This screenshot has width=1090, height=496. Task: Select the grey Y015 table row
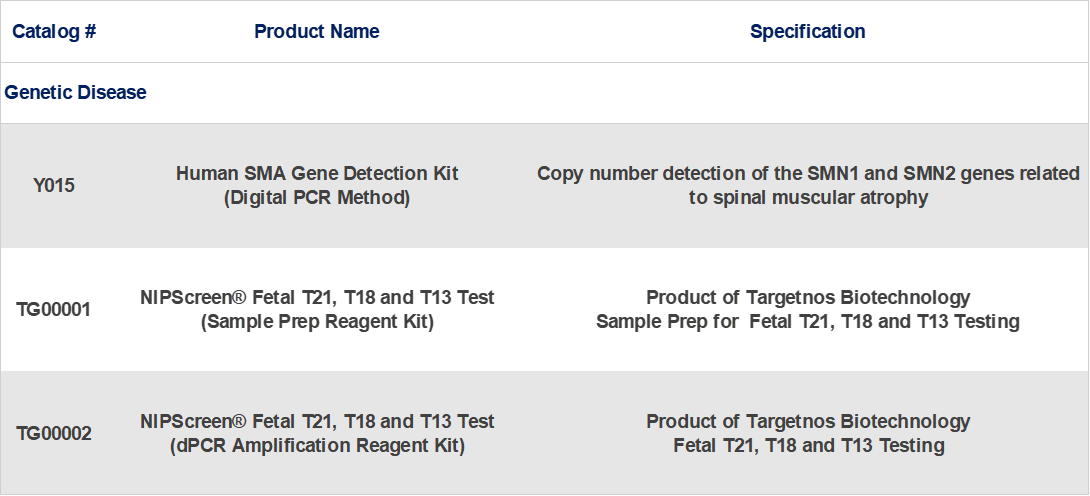(x=545, y=185)
